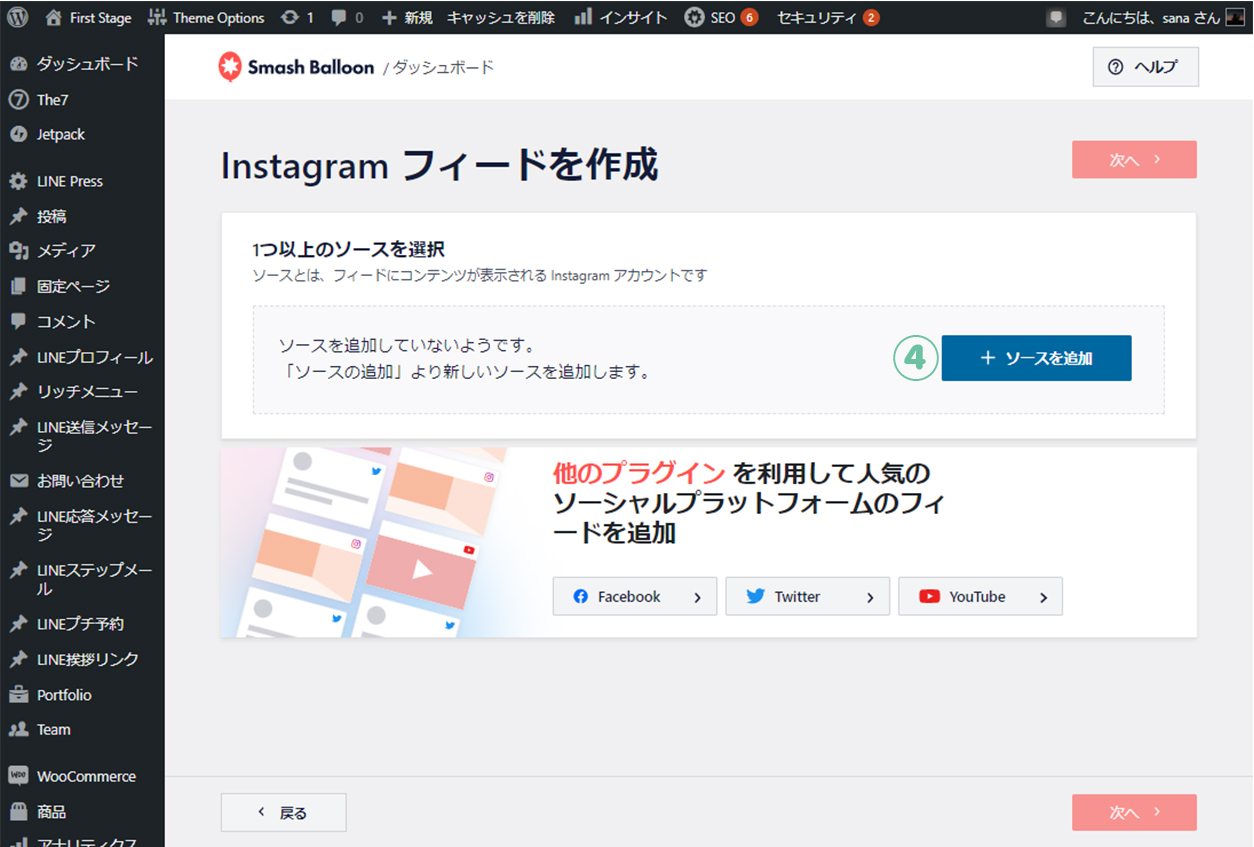
Task: Click the updates icon in admin bar
Action: click(x=291, y=17)
